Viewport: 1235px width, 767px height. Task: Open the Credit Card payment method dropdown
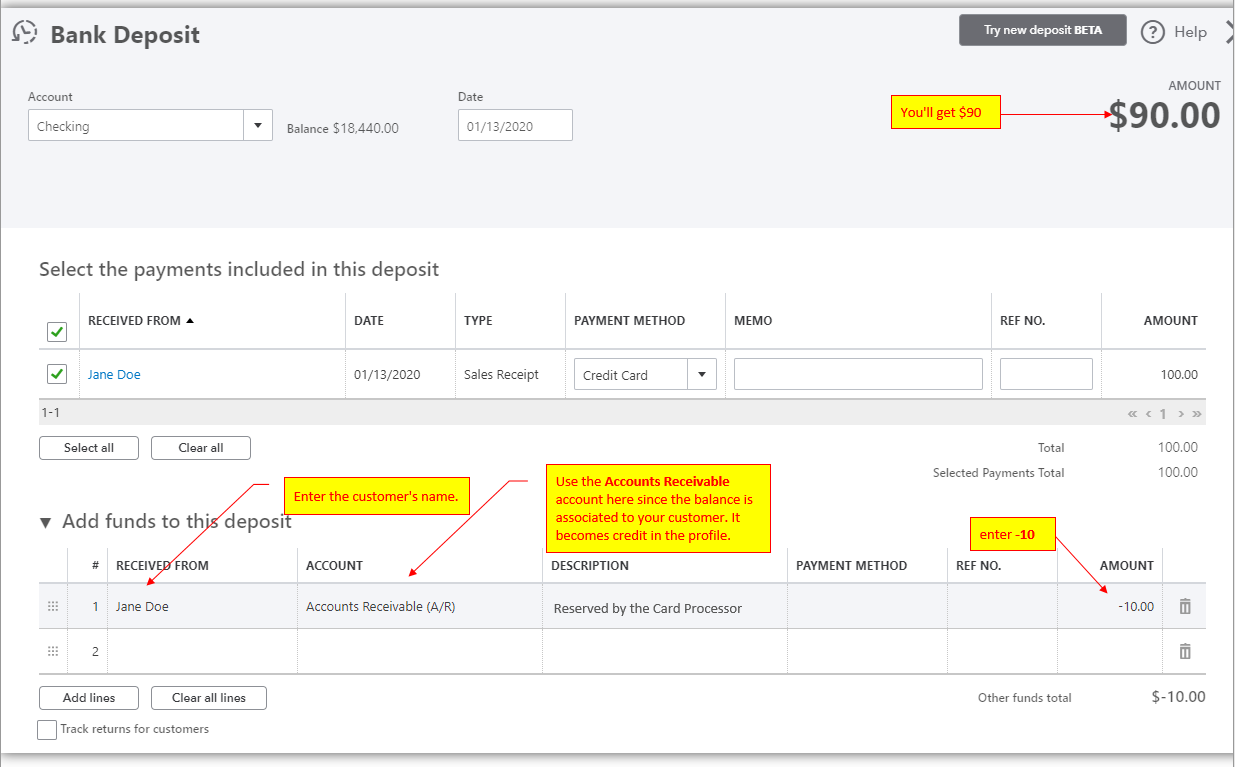(702, 375)
